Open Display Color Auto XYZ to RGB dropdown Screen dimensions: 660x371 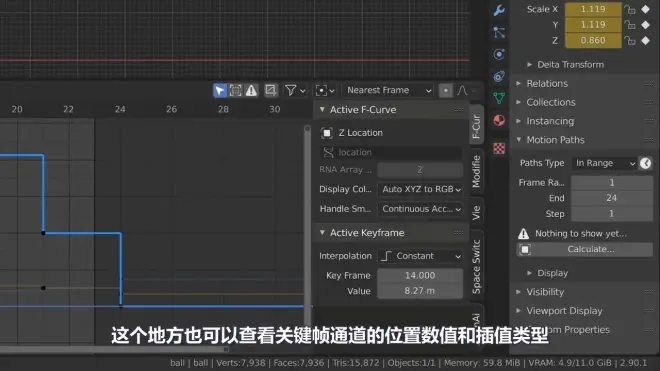(420, 189)
